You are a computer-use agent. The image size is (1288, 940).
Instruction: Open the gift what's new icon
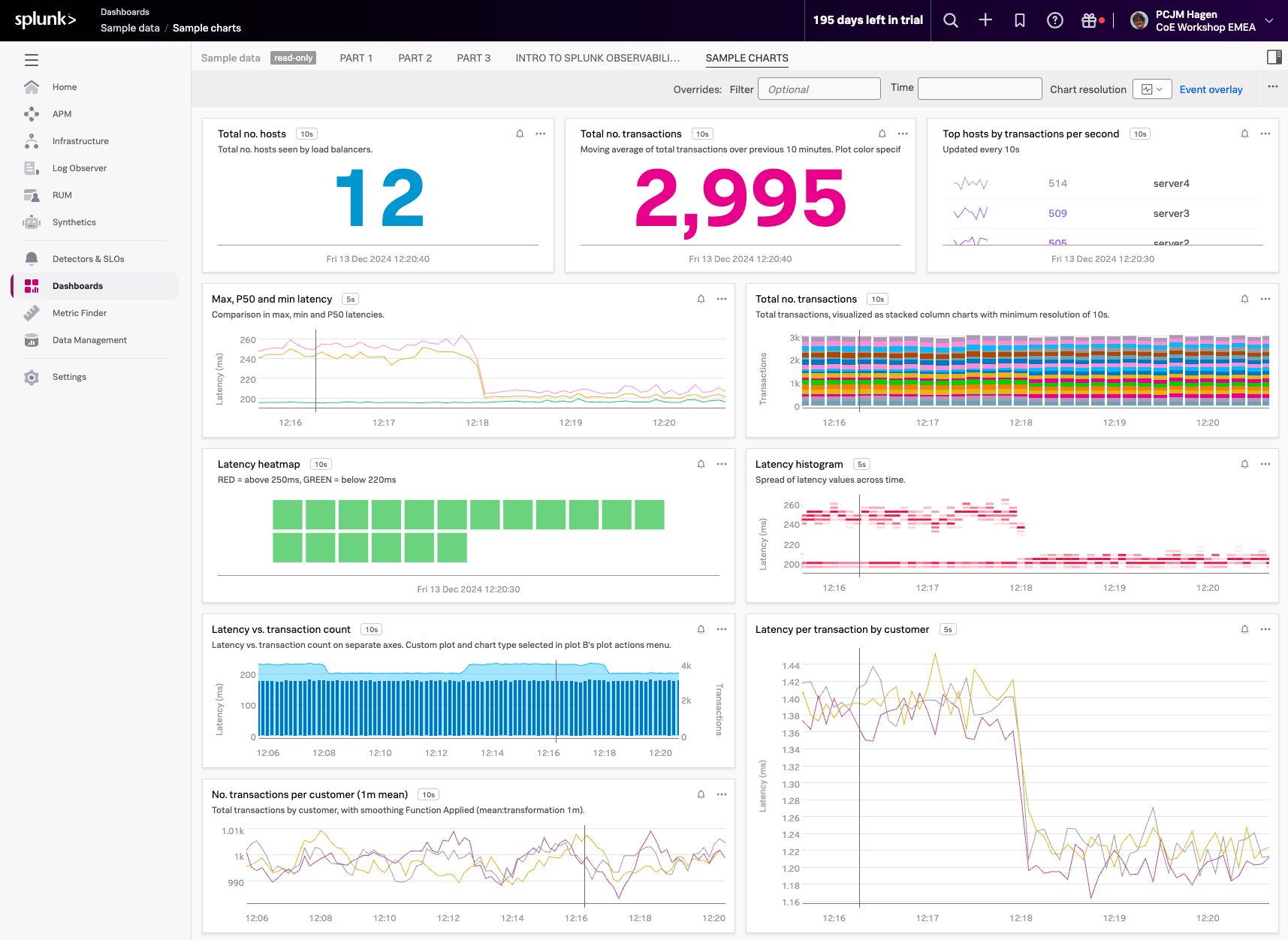tap(1089, 20)
